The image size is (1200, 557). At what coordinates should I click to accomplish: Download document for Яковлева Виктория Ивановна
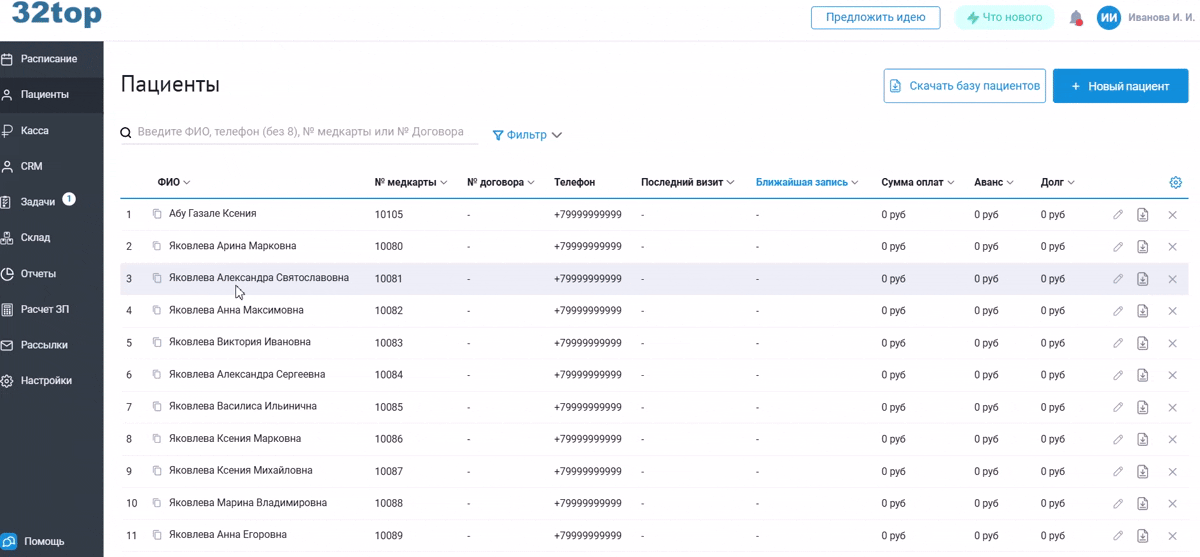pyautogui.click(x=1143, y=343)
